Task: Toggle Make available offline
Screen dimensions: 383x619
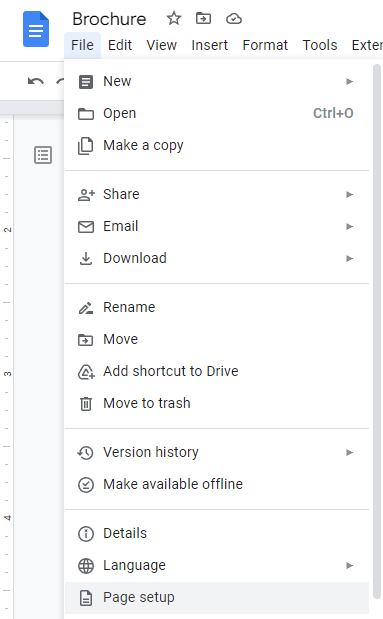Action: (217, 484)
